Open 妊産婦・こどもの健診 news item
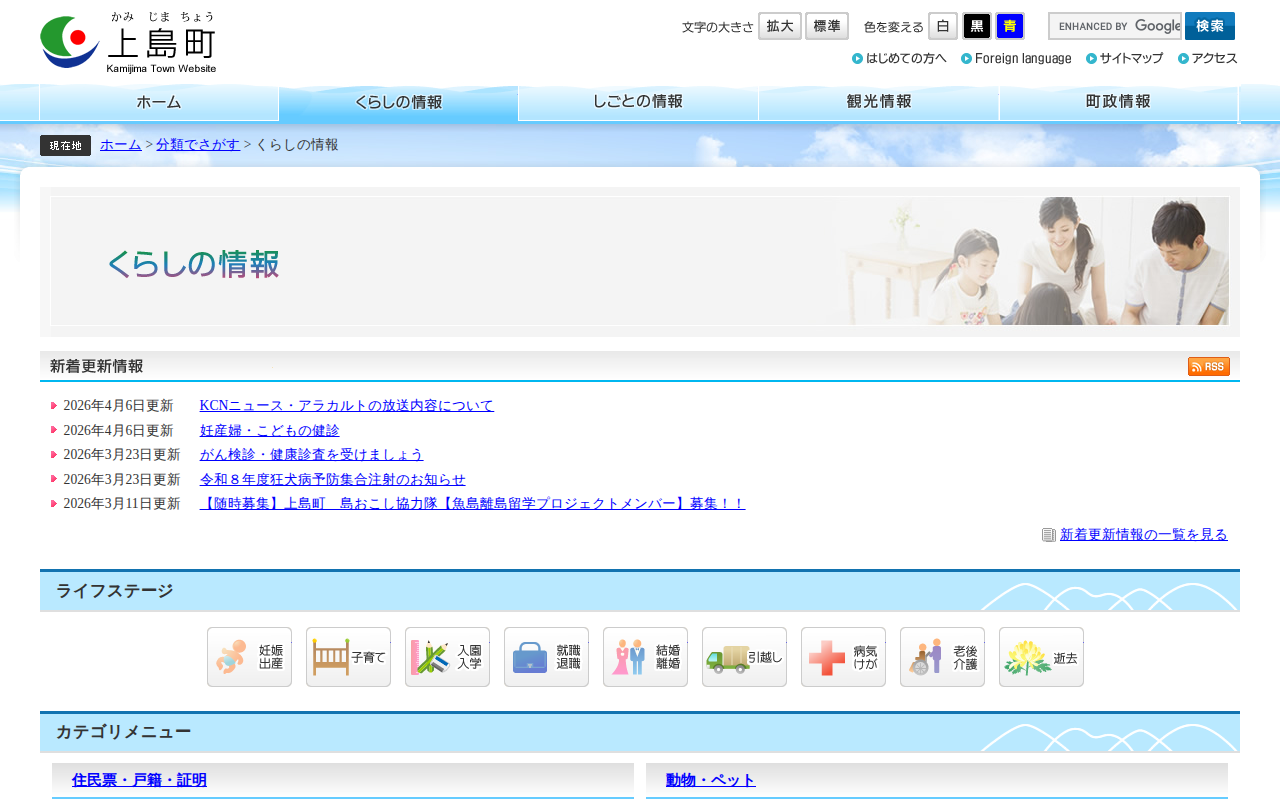The image size is (1280, 800). [270, 431]
